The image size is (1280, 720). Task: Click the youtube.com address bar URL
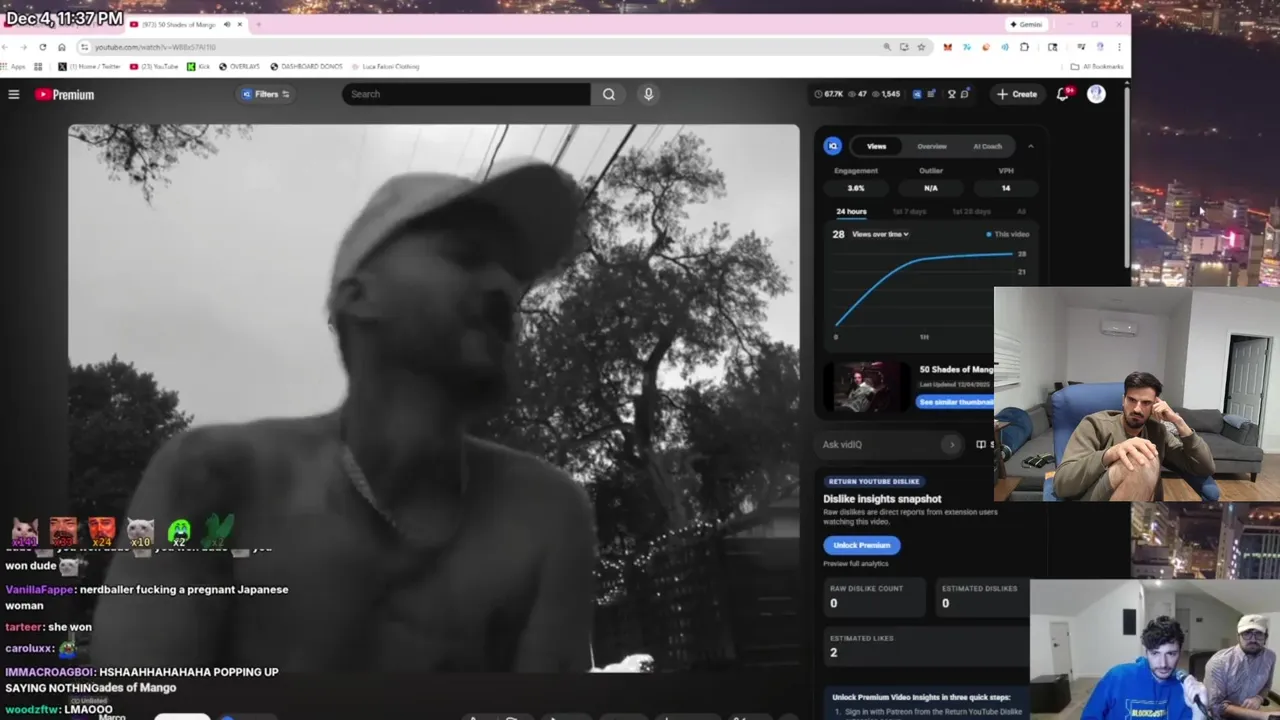(x=155, y=47)
